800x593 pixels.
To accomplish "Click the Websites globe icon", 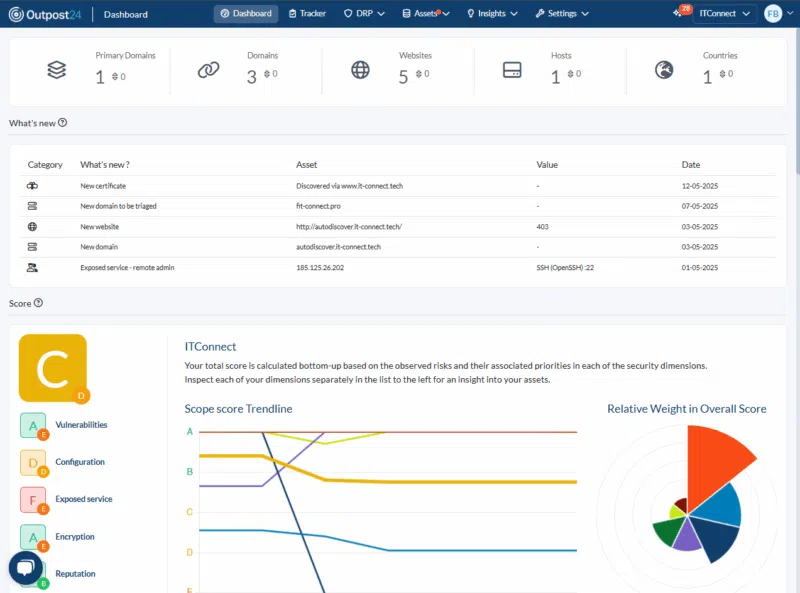I will [x=360, y=70].
